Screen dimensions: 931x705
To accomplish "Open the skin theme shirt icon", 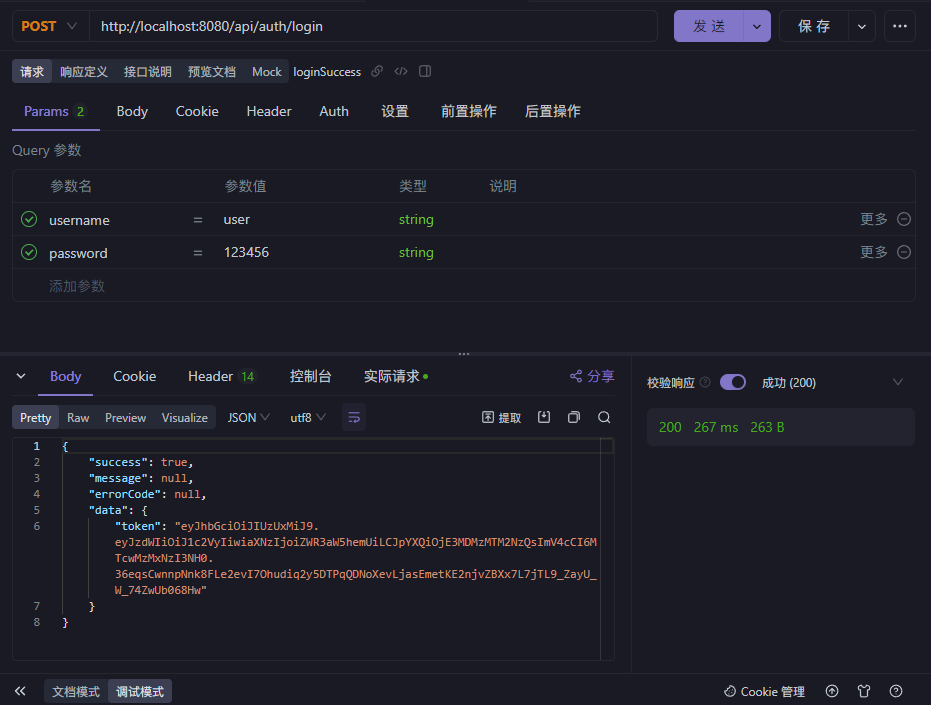I will pyautogui.click(x=864, y=691).
